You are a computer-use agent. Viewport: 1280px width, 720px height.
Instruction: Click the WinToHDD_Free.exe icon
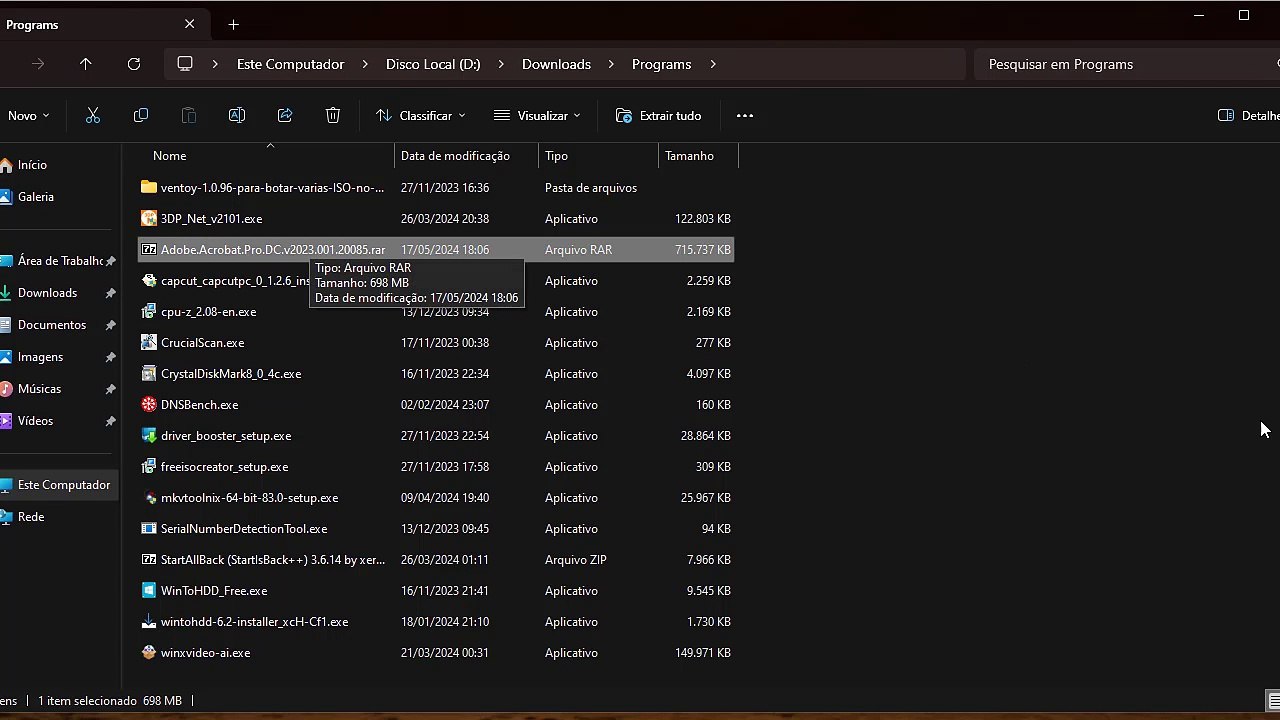149,591
